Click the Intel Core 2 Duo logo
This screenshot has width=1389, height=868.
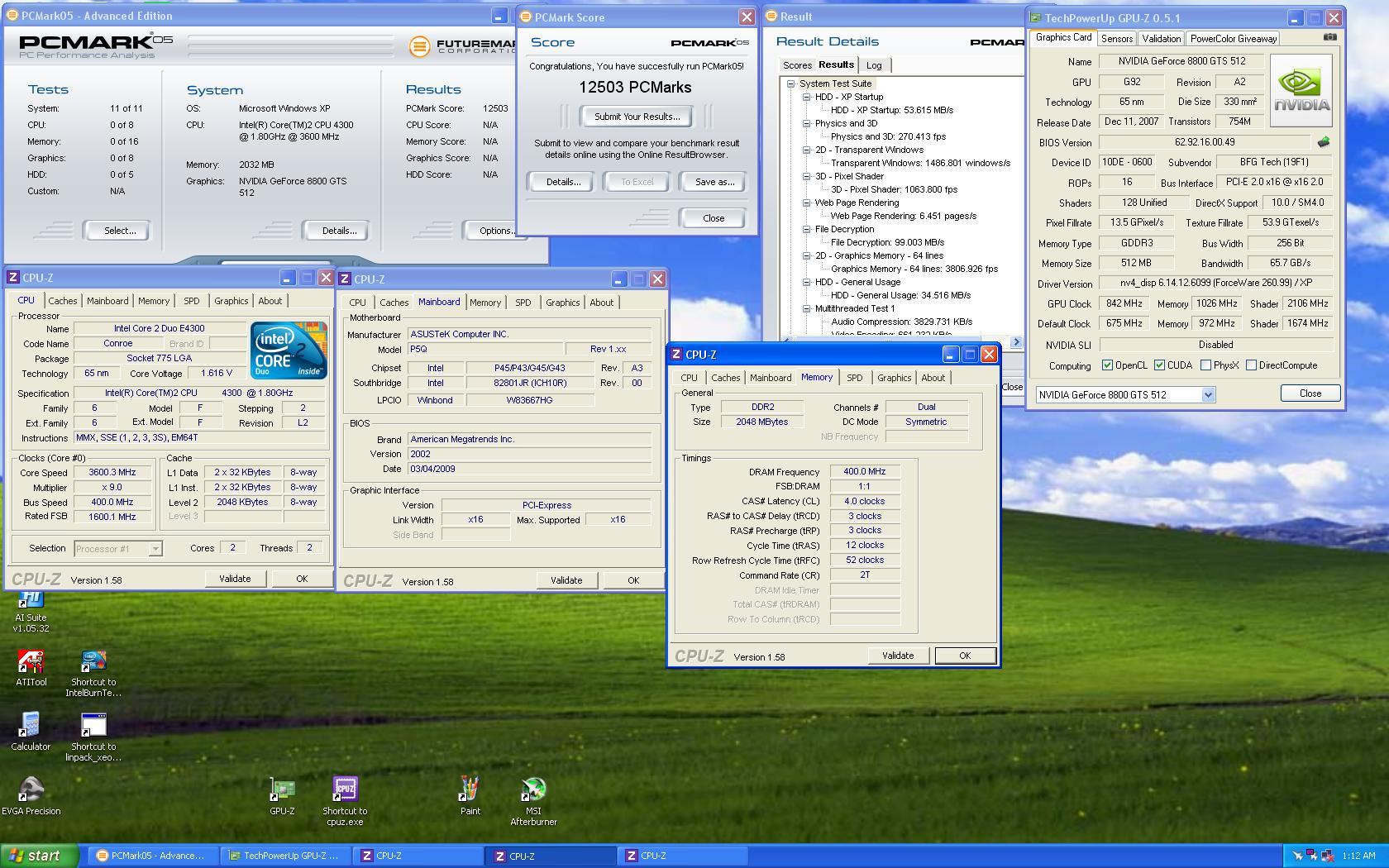point(289,351)
